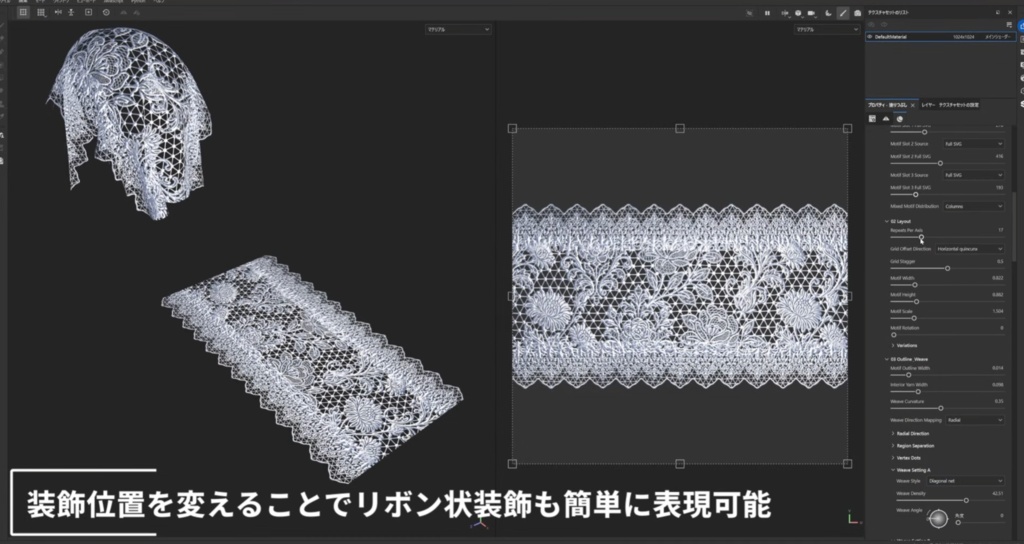Click the Weave Angle dial
Screen dimensions: 1024x544
(x=938, y=519)
